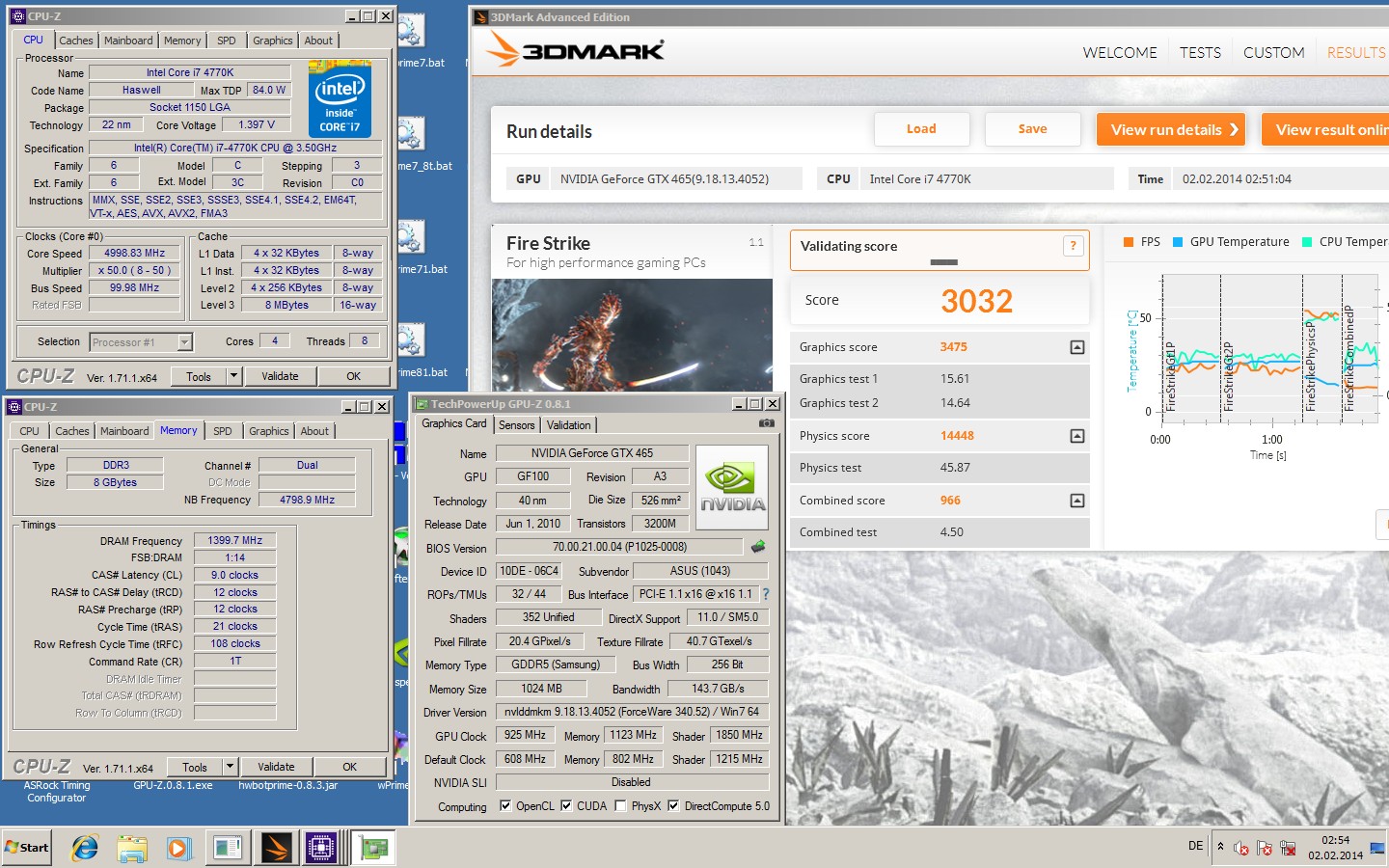
Task: Open Tools dropdown arrow in lower CPU-Z
Action: point(230,767)
